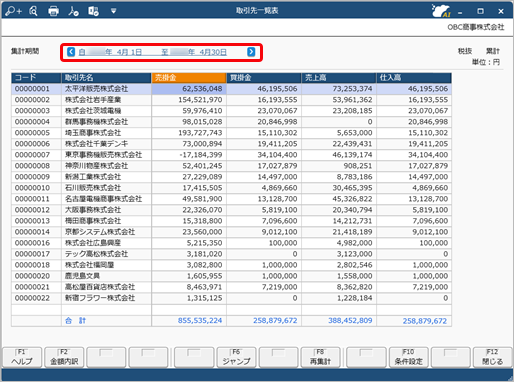
Task: Click the F10 条件設定 button
Action: pos(408,357)
